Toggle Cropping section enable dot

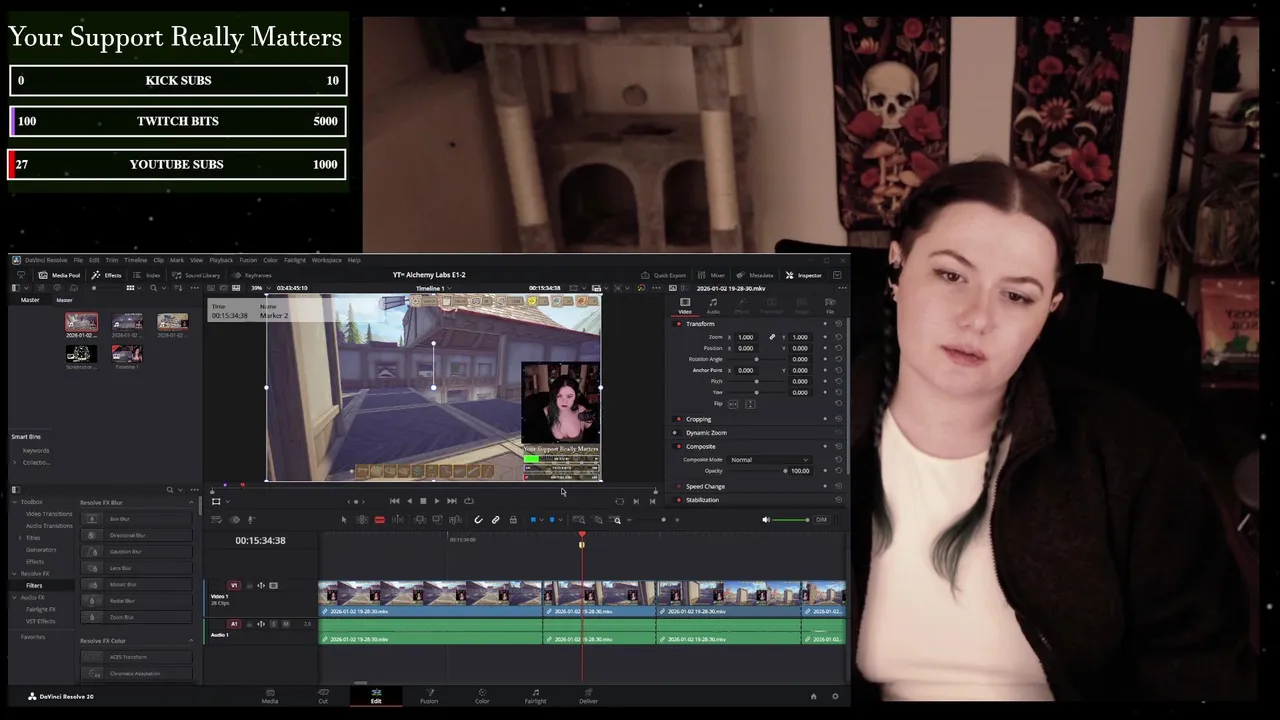(x=679, y=419)
